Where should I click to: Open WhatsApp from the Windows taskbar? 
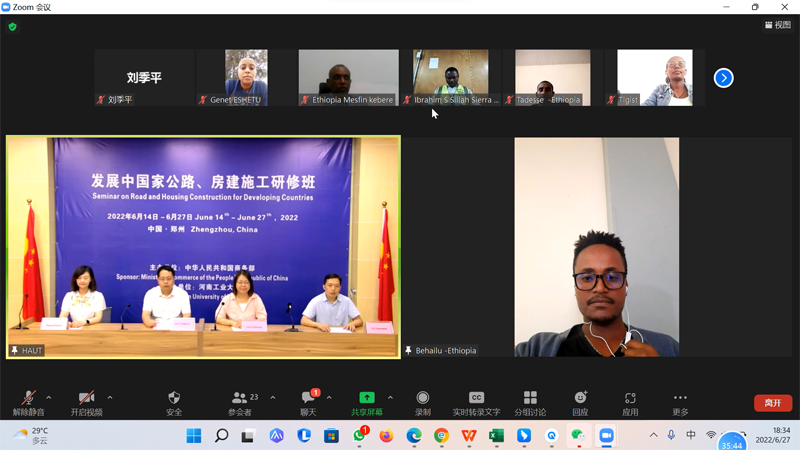coord(359,436)
